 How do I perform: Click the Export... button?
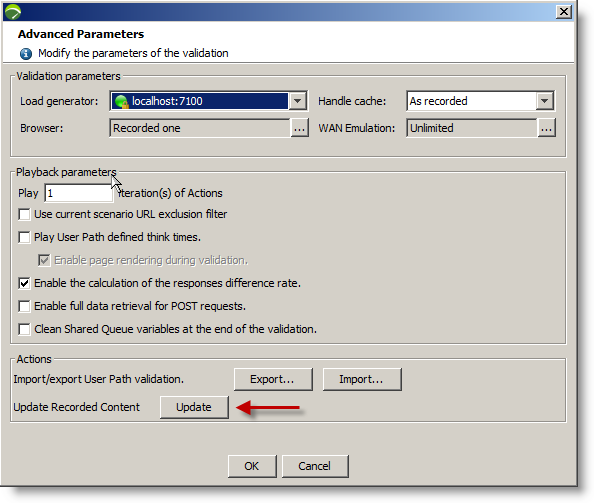(x=273, y=379)
